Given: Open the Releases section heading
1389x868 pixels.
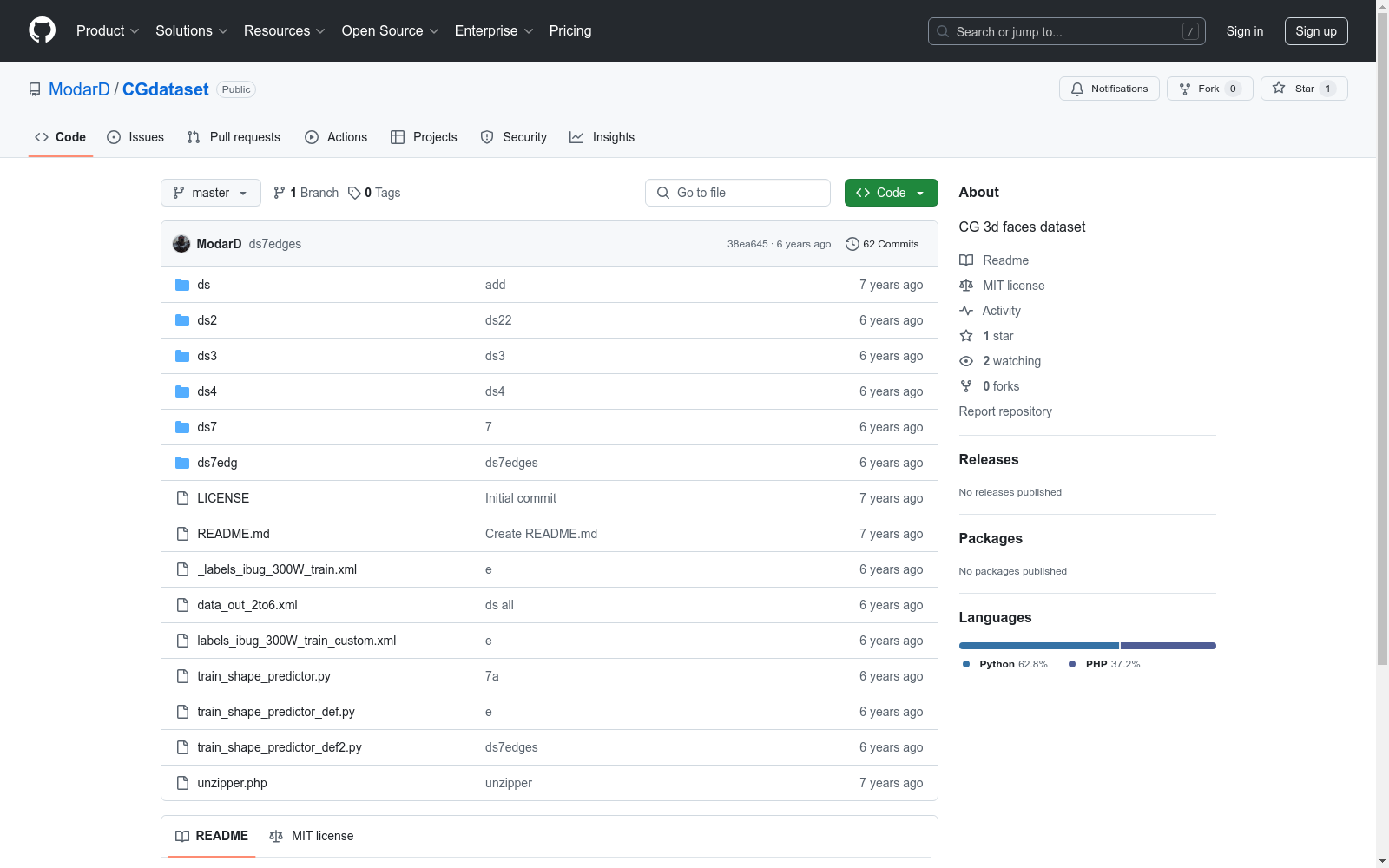Looking at the screenshot, I should tap(989, 460).
